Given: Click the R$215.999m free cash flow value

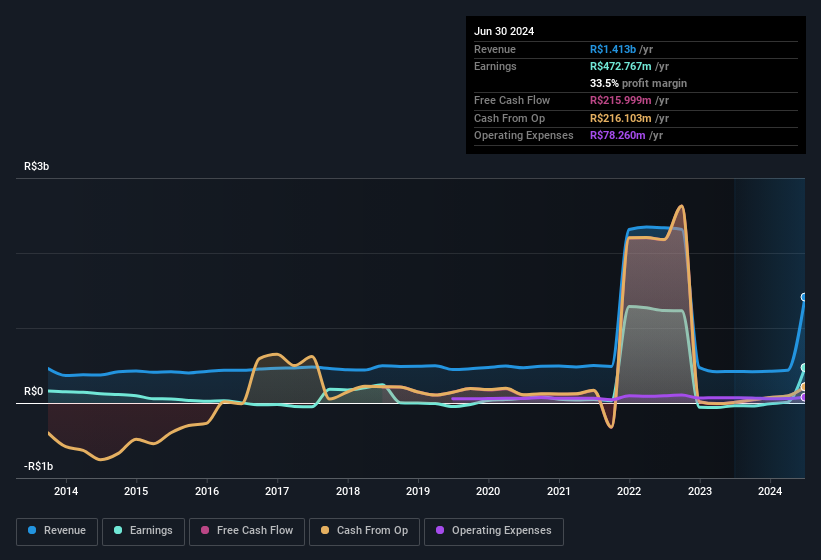Looking at the screenshot, I should click(620, 100).
